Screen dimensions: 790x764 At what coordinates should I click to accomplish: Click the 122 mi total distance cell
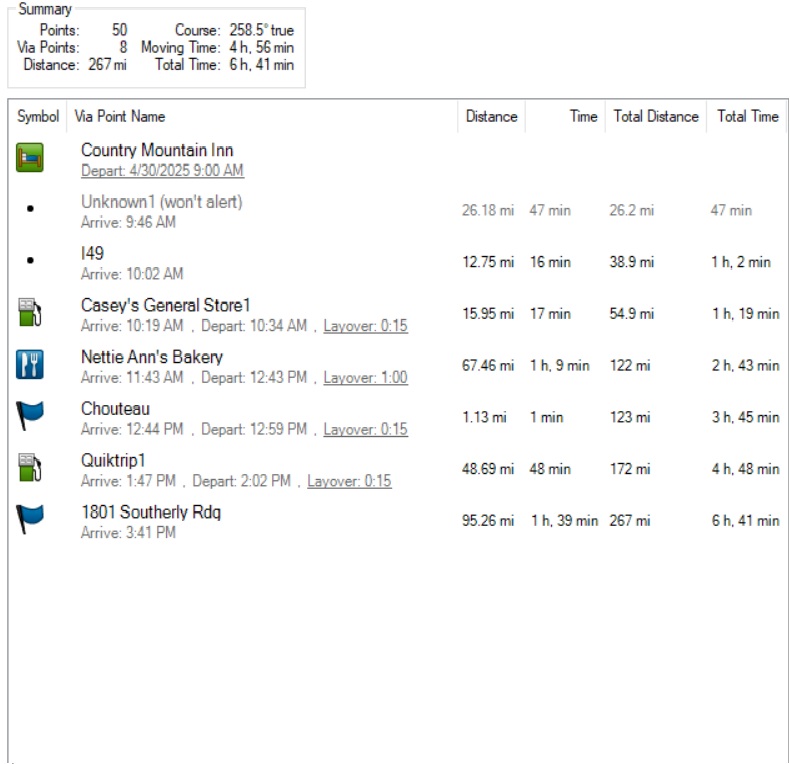(630, 365)
